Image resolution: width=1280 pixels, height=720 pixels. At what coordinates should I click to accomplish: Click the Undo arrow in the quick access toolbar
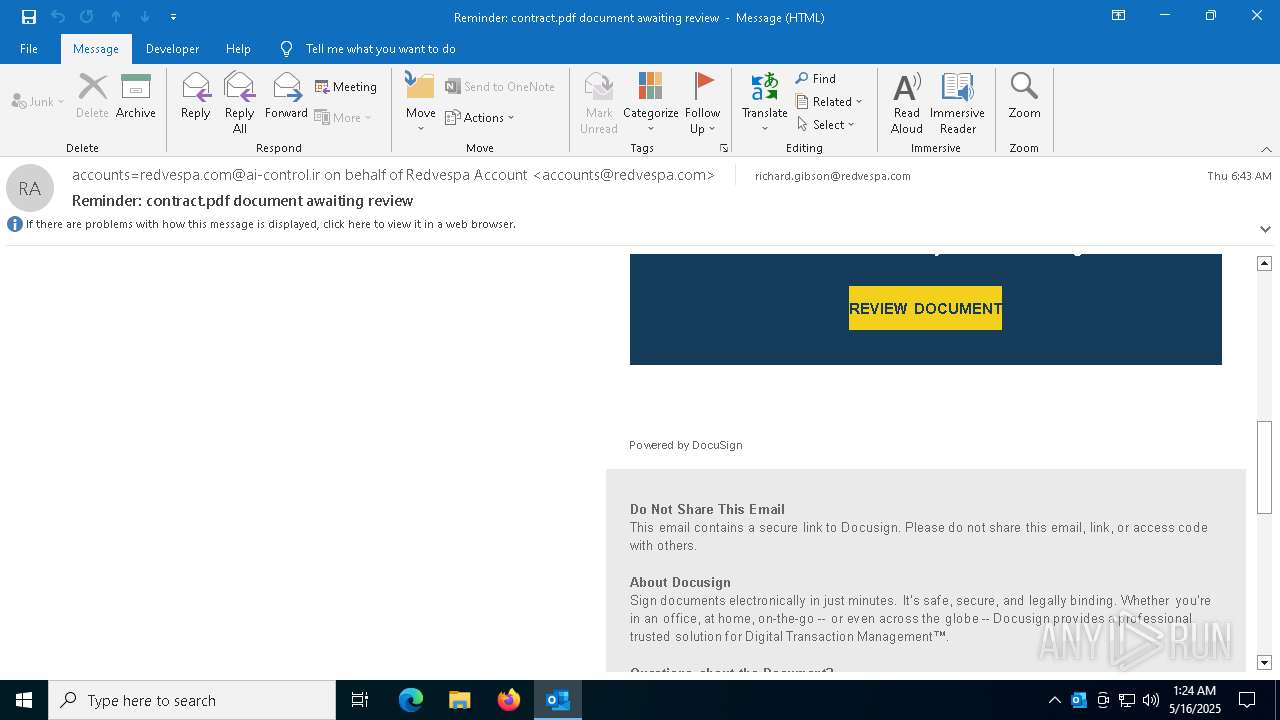[58, 17]
